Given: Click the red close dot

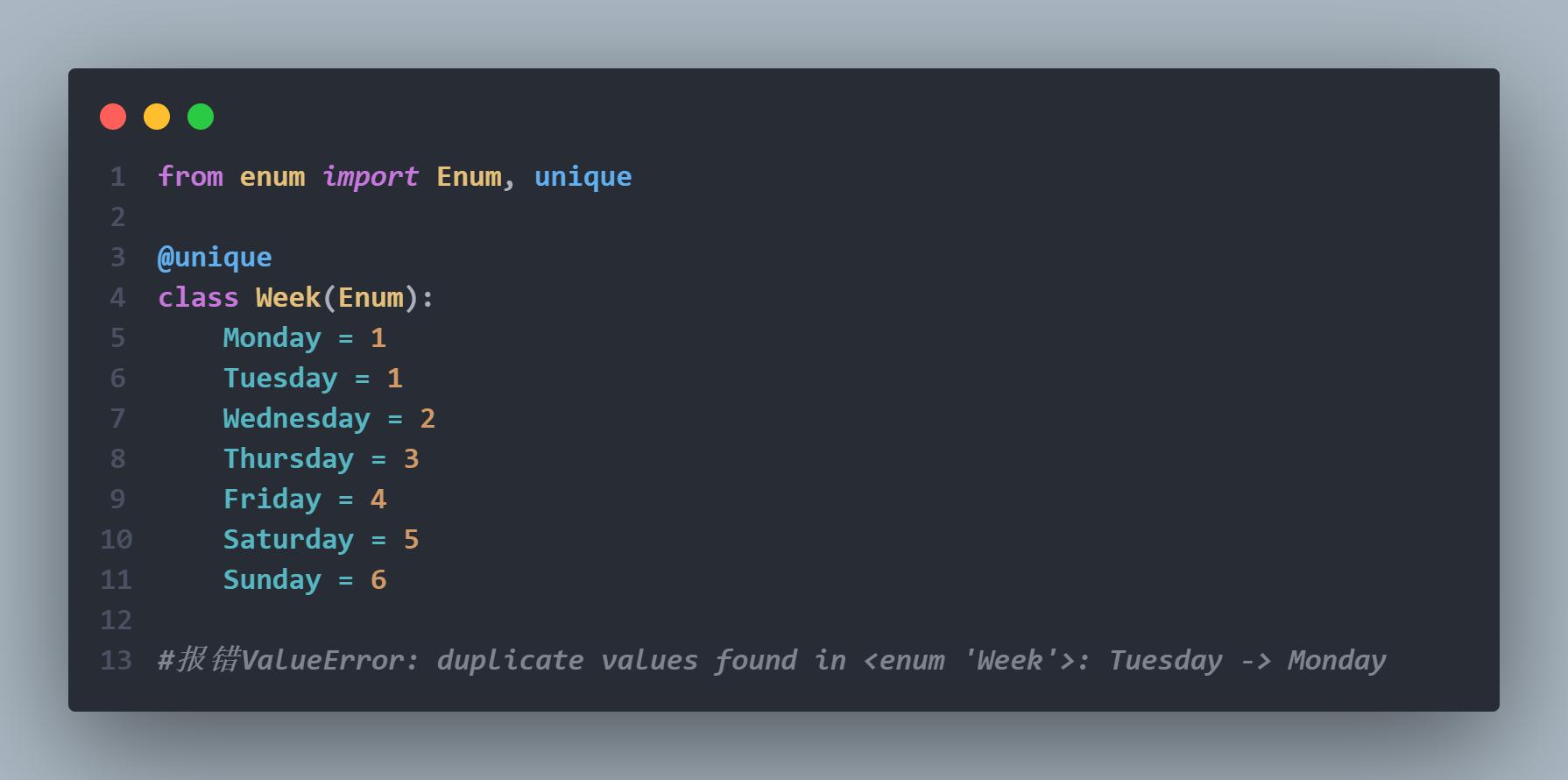Looking at the screenshot, I should [x=113, y=117].
